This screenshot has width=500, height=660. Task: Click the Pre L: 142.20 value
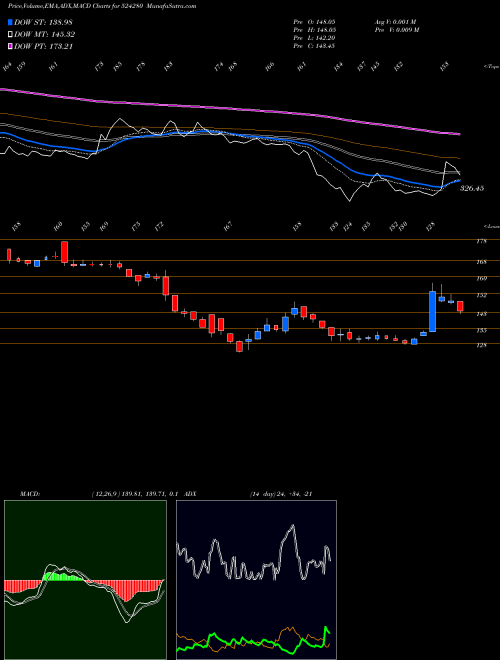click(314, 38)
